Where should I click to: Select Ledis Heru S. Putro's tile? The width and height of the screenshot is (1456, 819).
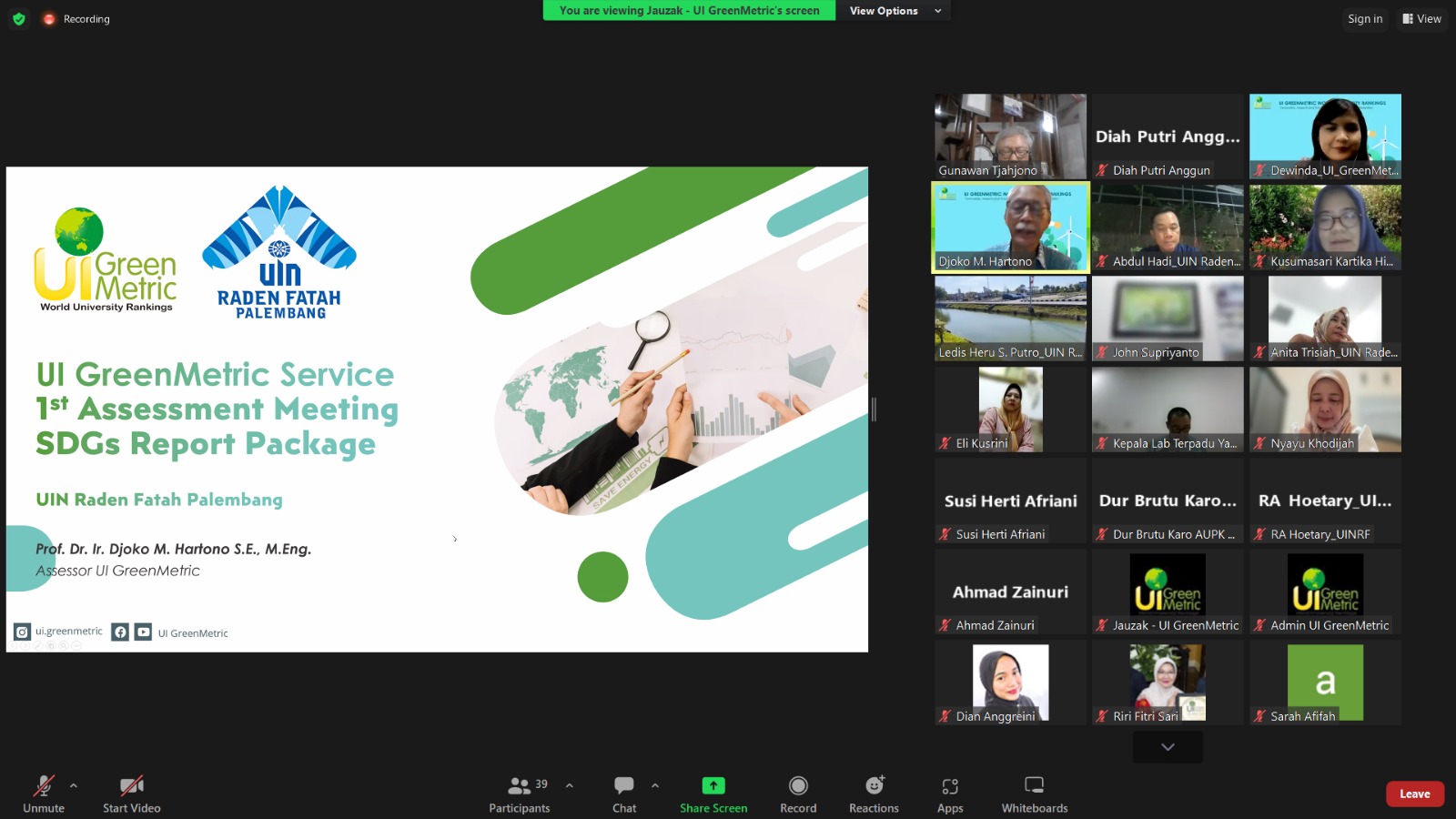(1010, 318)
